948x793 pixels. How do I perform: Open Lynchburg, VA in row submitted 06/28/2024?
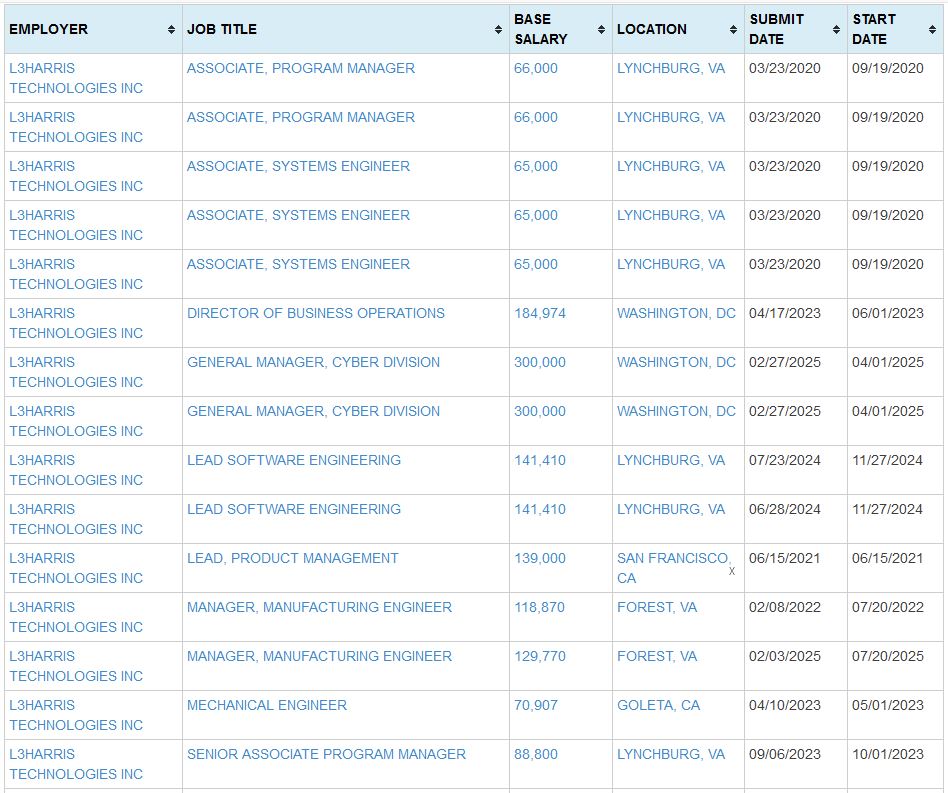pyautogui.click(x=671, y=509)
